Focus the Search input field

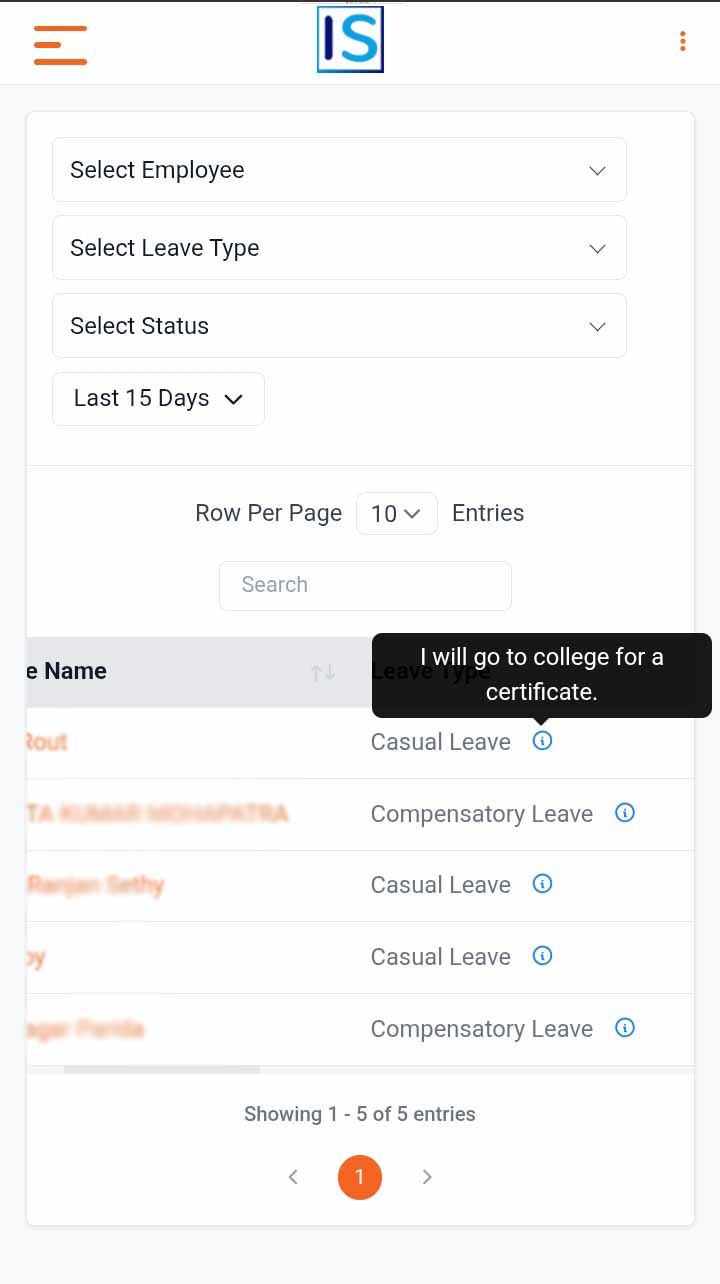[x=365, y=585]
